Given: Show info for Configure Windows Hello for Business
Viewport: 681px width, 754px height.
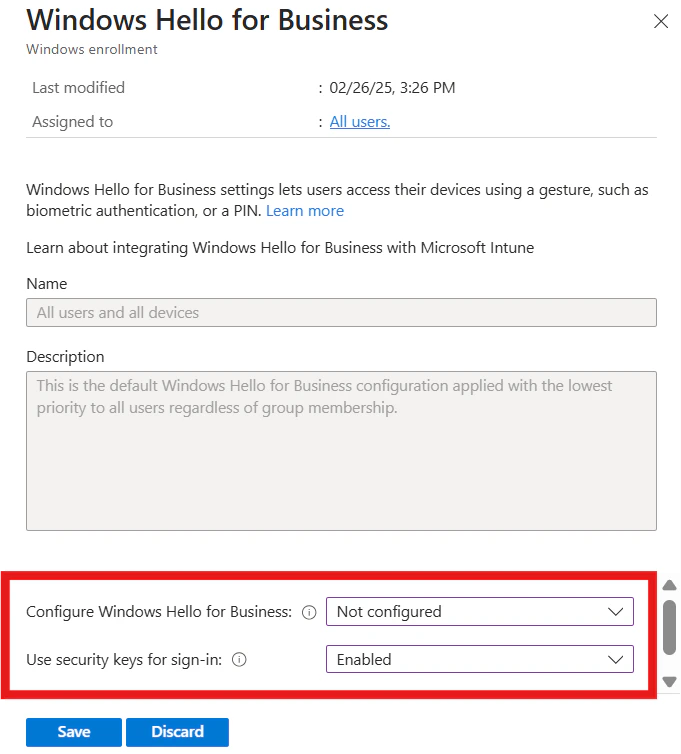Looking at the screenshot, I should tap(309, 612).
